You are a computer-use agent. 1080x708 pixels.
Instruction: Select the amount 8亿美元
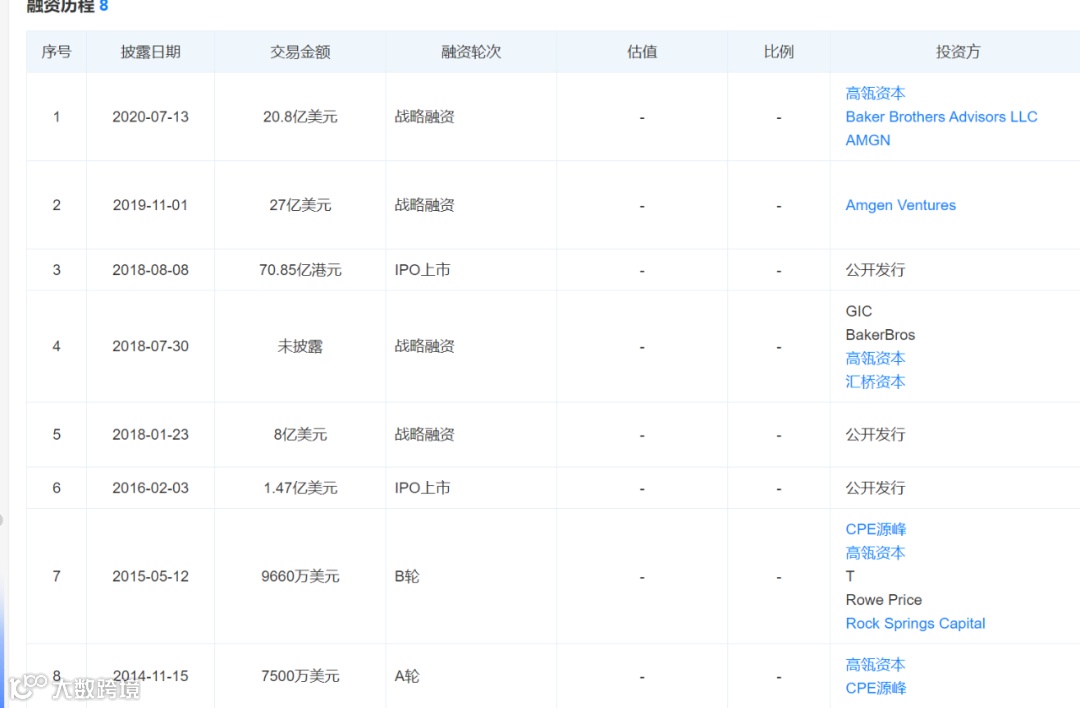click(x=300, y=434)
